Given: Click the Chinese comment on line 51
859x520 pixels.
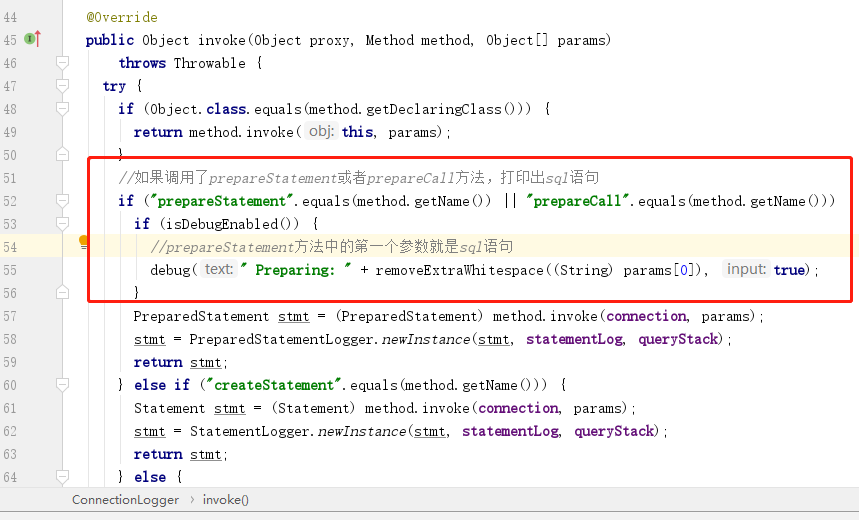Looking at the screenshot, I should pos(358,178).
